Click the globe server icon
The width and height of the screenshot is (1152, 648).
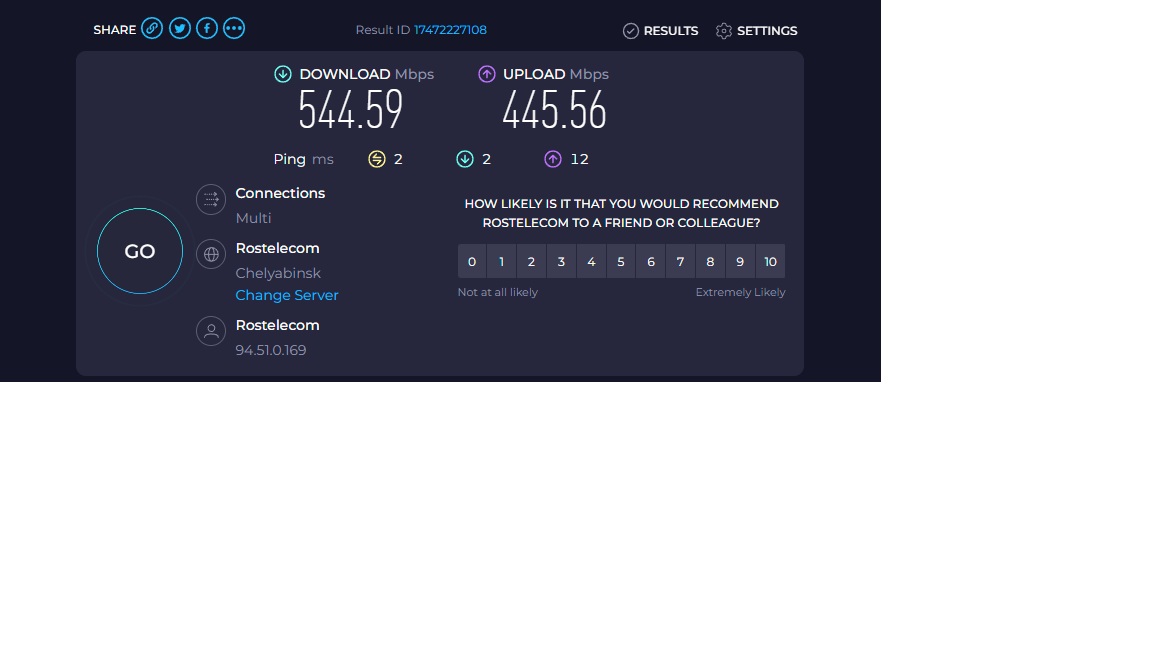(x=211, y=255)
